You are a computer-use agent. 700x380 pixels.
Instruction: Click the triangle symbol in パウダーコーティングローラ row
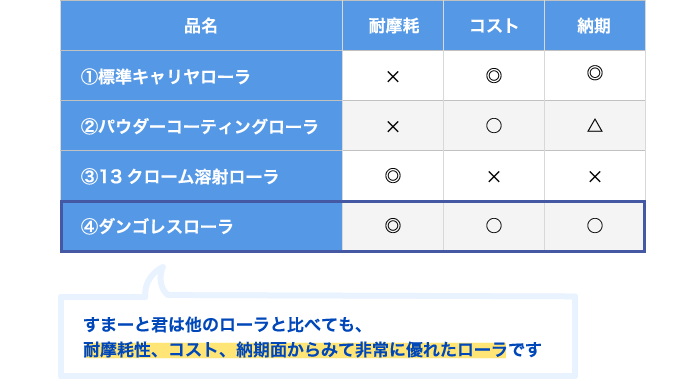(x=595, y=125)
